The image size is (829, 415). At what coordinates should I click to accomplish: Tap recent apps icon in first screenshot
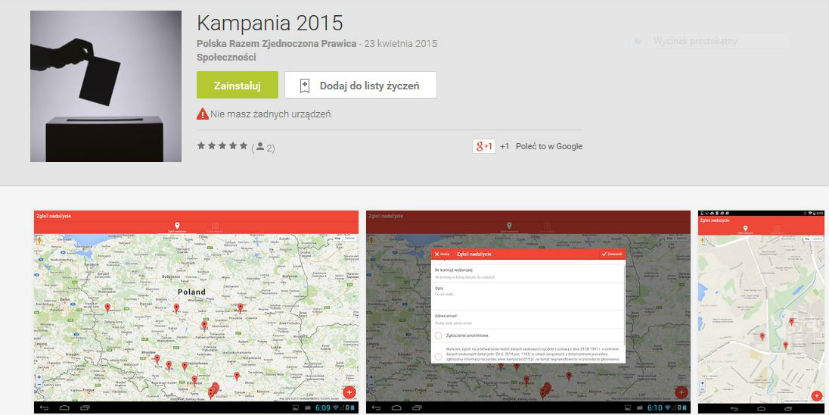85,408
